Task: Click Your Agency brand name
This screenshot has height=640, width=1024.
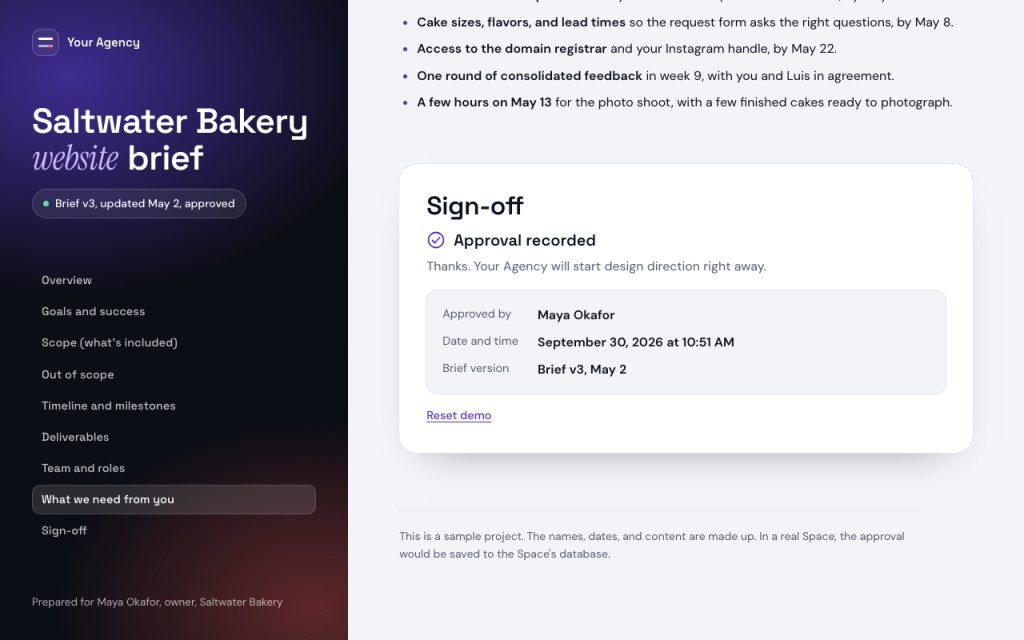Action: tap(103, 42)
